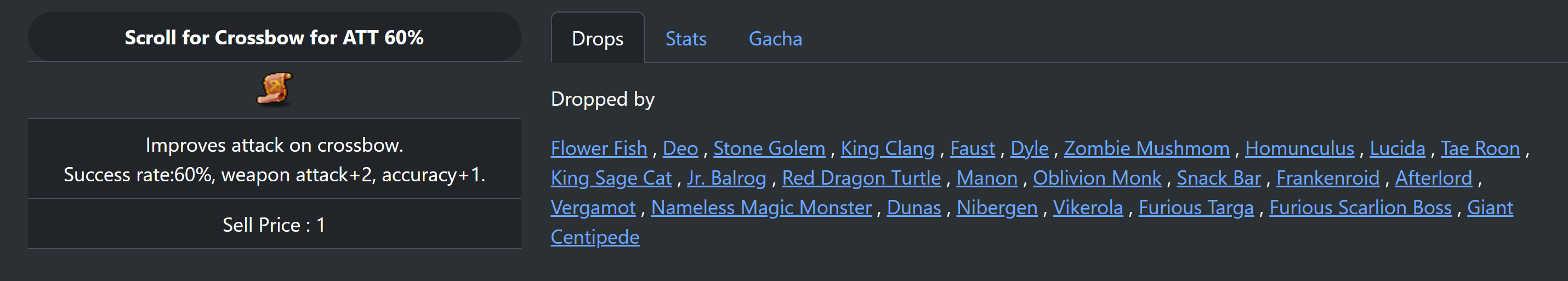Image resolution: width=1568 pixels, height=281 pixels.
Task: Click the Furious Scarlion Boss link
Action: (x=1360, y=208)
